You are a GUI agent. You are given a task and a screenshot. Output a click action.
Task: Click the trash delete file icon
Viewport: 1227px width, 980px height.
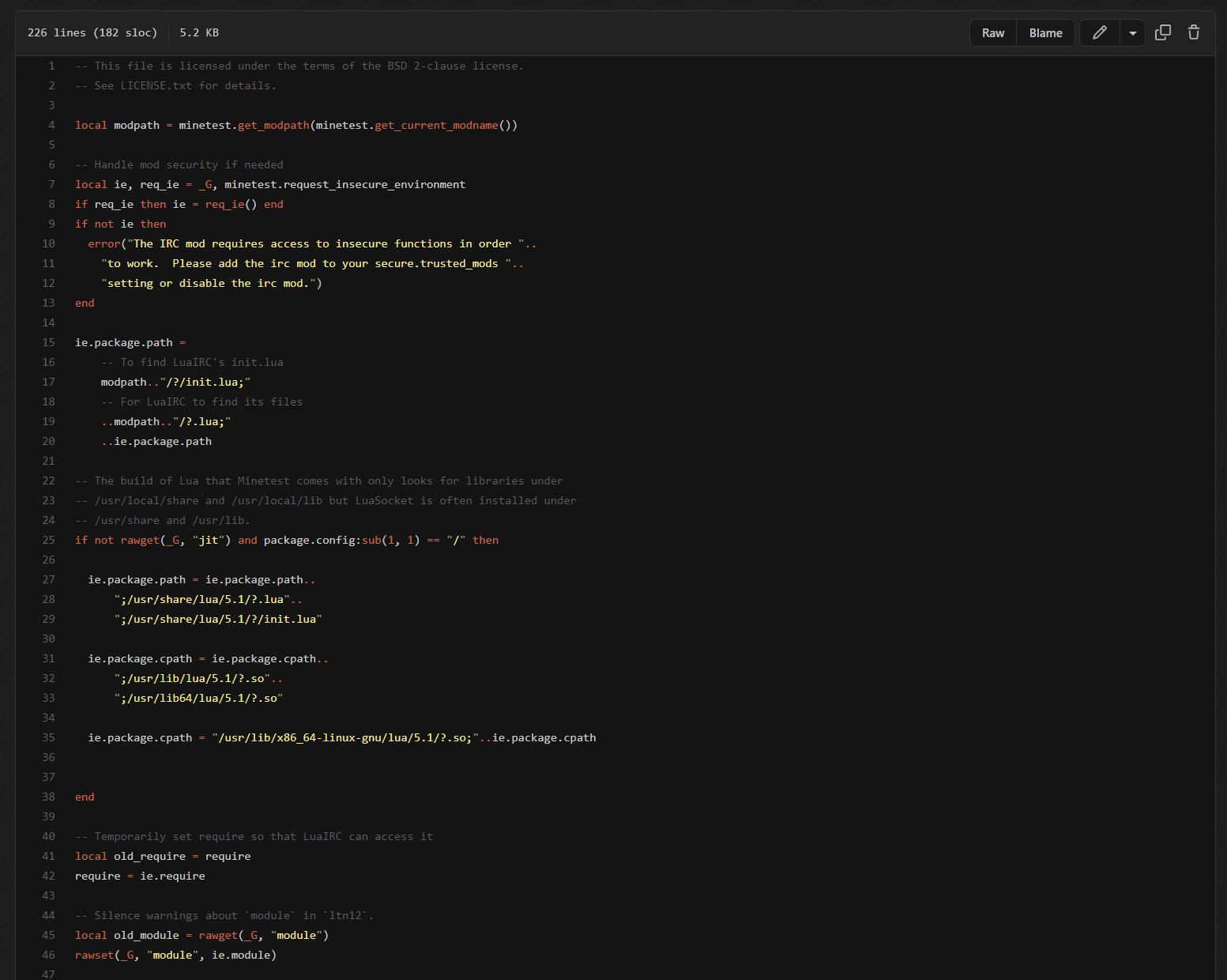1193,32
